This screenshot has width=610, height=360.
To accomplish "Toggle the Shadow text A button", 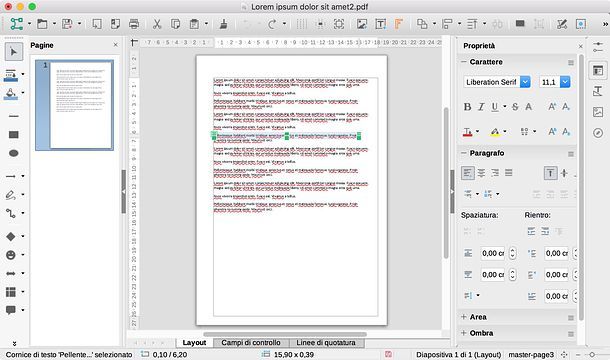I will pos(529,107).
